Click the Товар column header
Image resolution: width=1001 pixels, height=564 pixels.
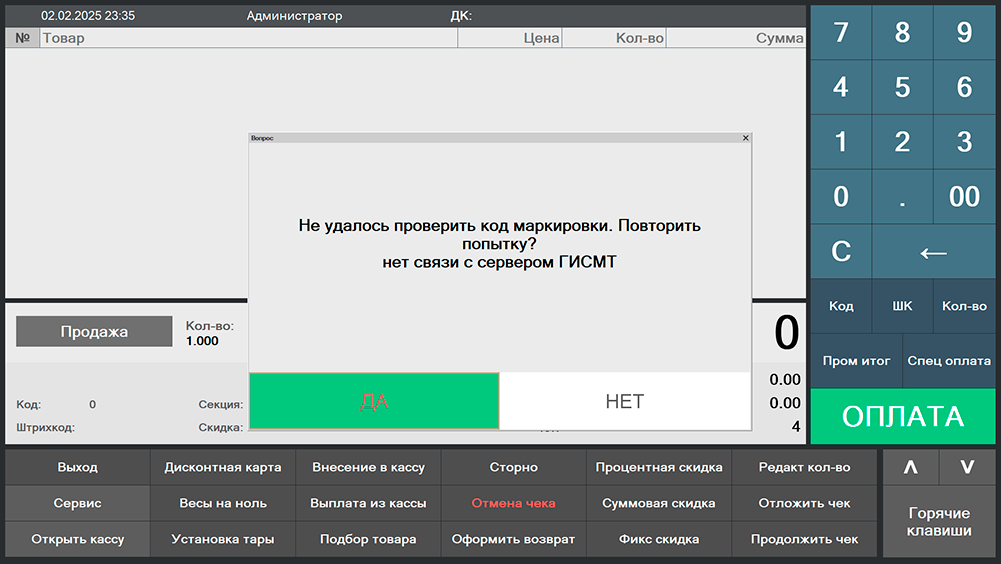248,38
